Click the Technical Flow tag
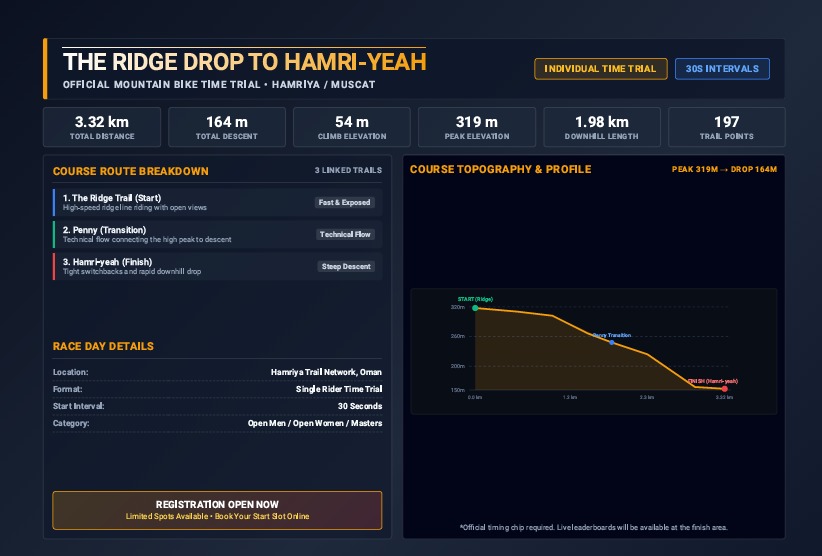This screenshot has height=556, width=822. (x=345, y=234)
